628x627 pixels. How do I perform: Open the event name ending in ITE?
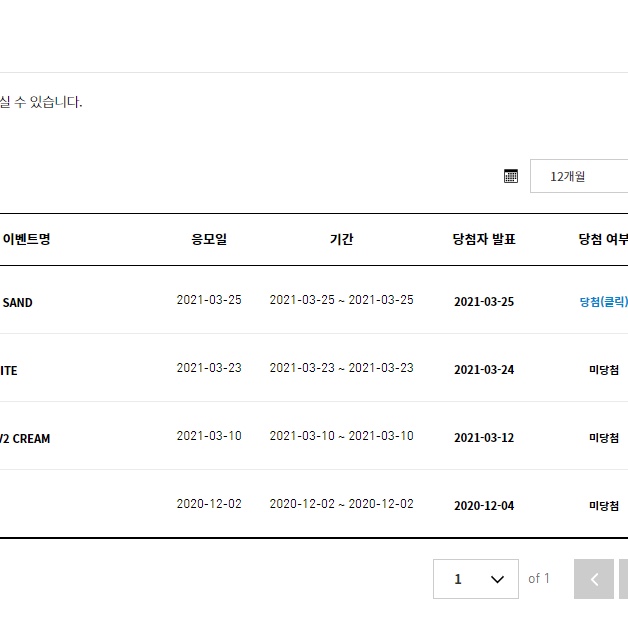pos(8,371)
